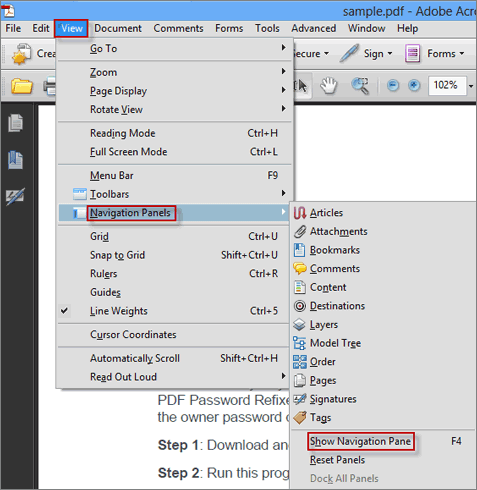Expand the Page Display submenu

coord(175,91)
